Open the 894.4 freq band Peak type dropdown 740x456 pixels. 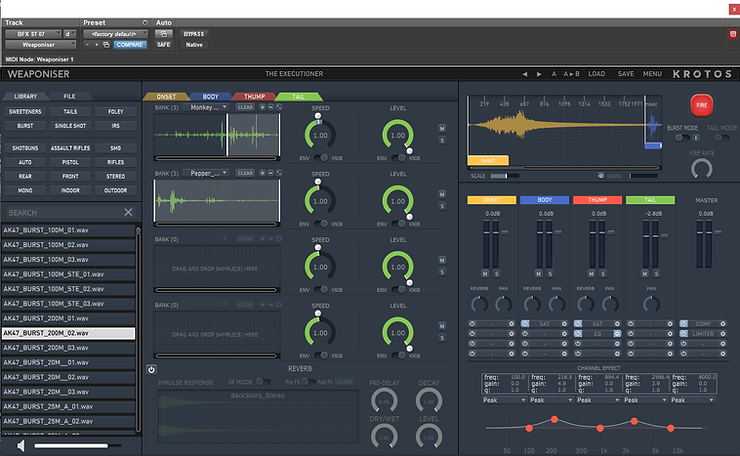tap(598, 400)
